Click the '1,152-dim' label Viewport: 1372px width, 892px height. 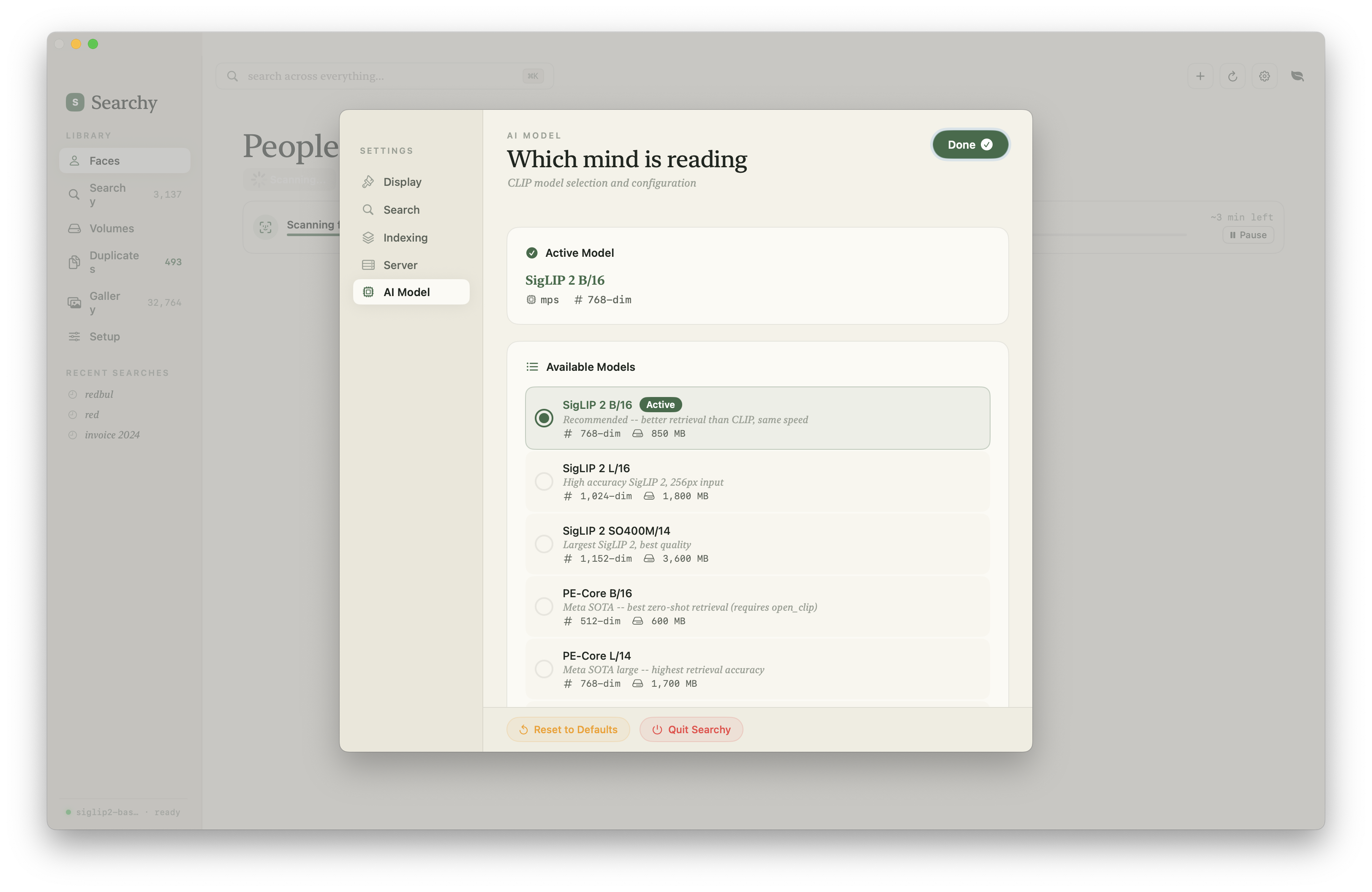click(x=606, y=558)
